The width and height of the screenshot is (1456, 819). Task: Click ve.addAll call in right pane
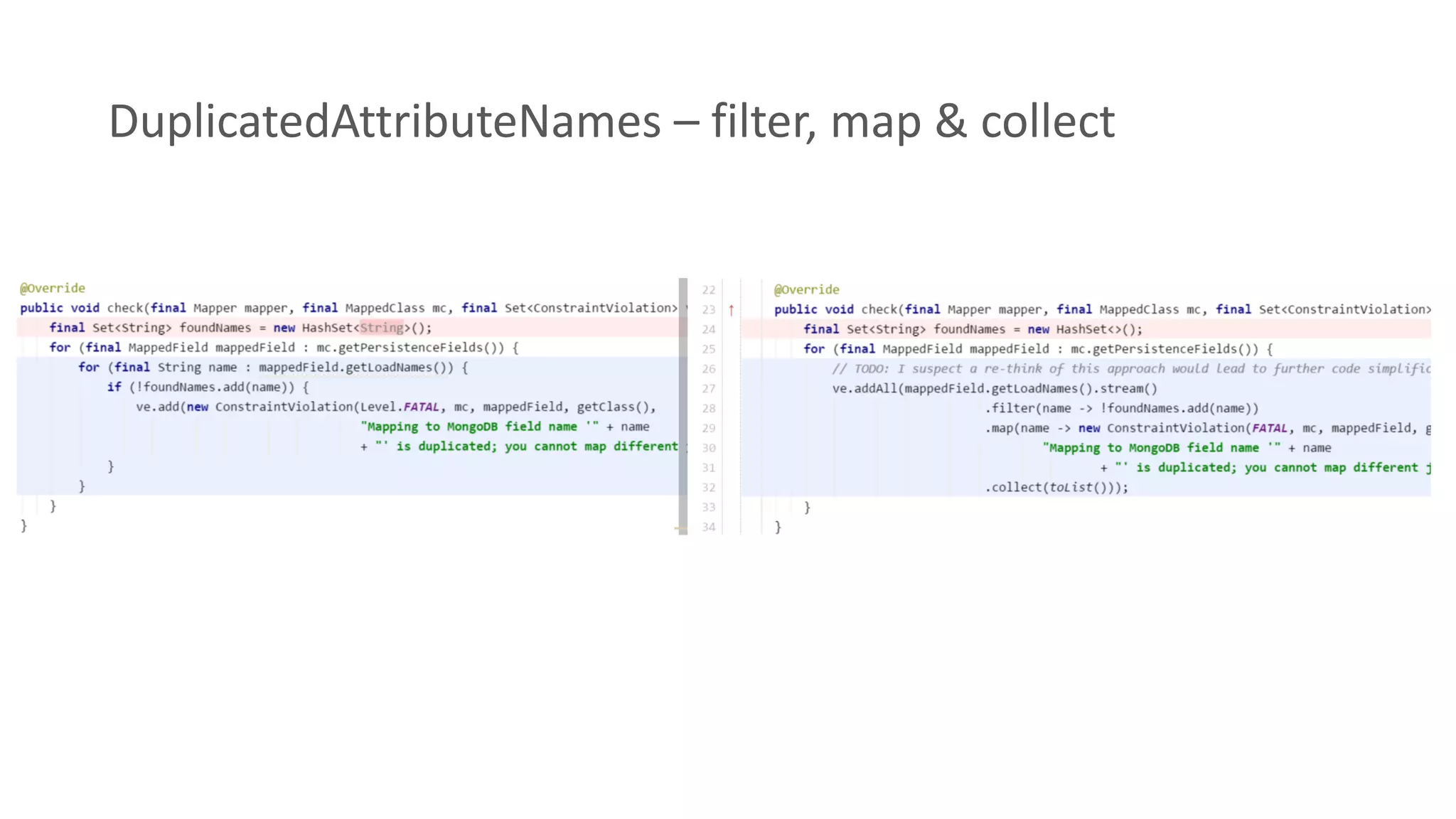(864, 388)
